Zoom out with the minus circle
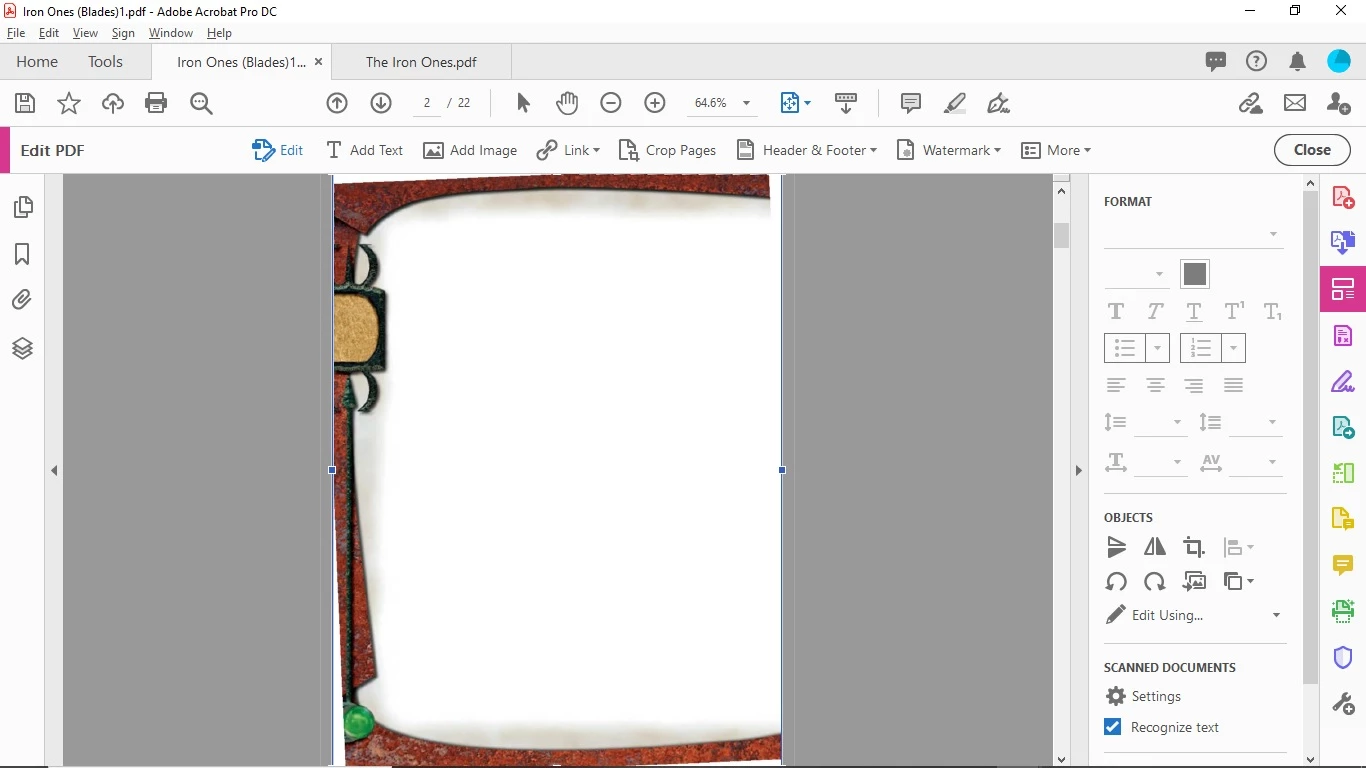The image size is (1366, 768). click(611, 103)
